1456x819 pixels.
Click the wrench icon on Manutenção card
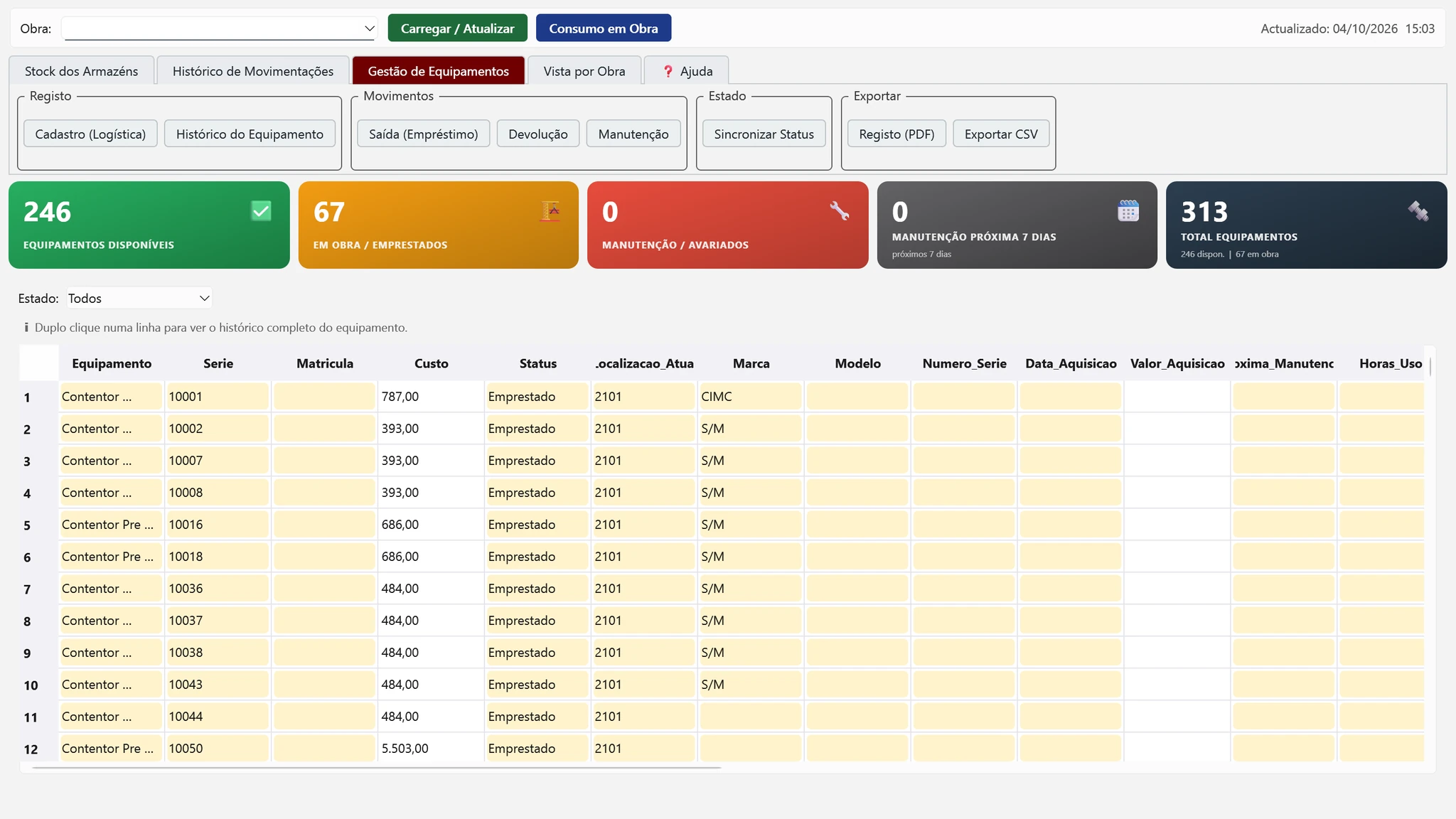point(840,211)
